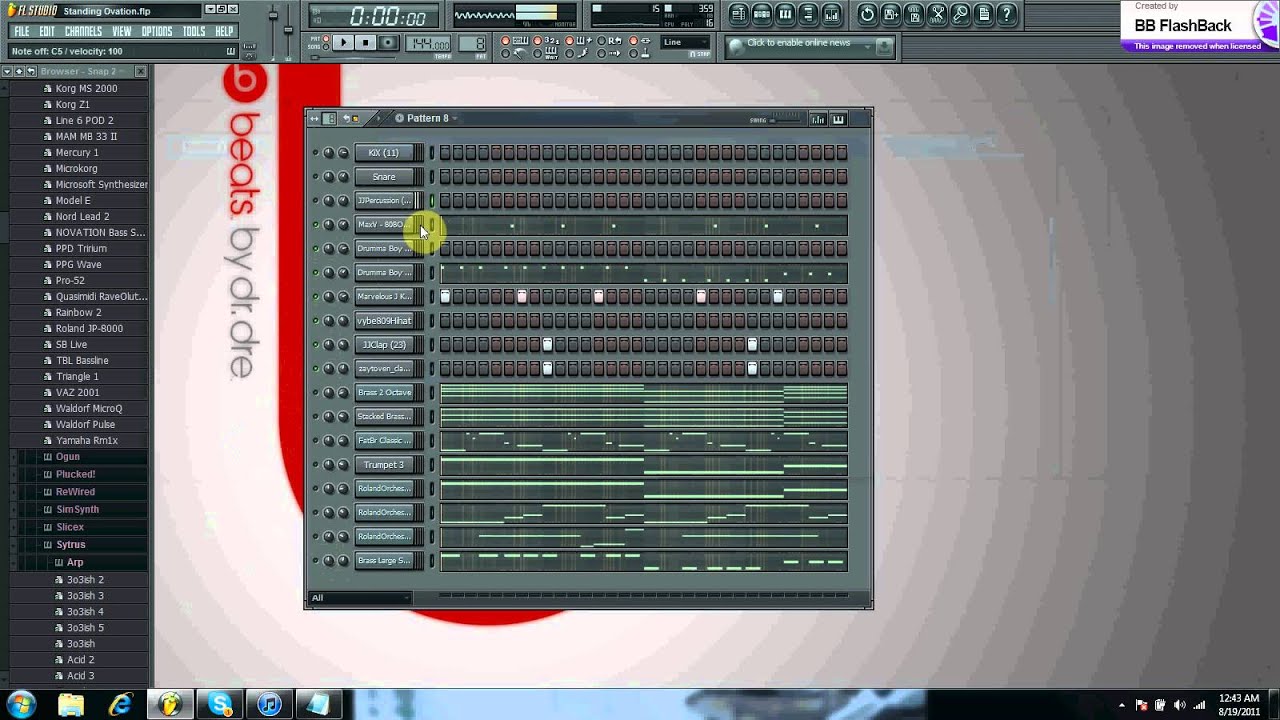1280x720 pixels.
Task: Open graph editor in step sequencer header
Action: tap(818, 119)
